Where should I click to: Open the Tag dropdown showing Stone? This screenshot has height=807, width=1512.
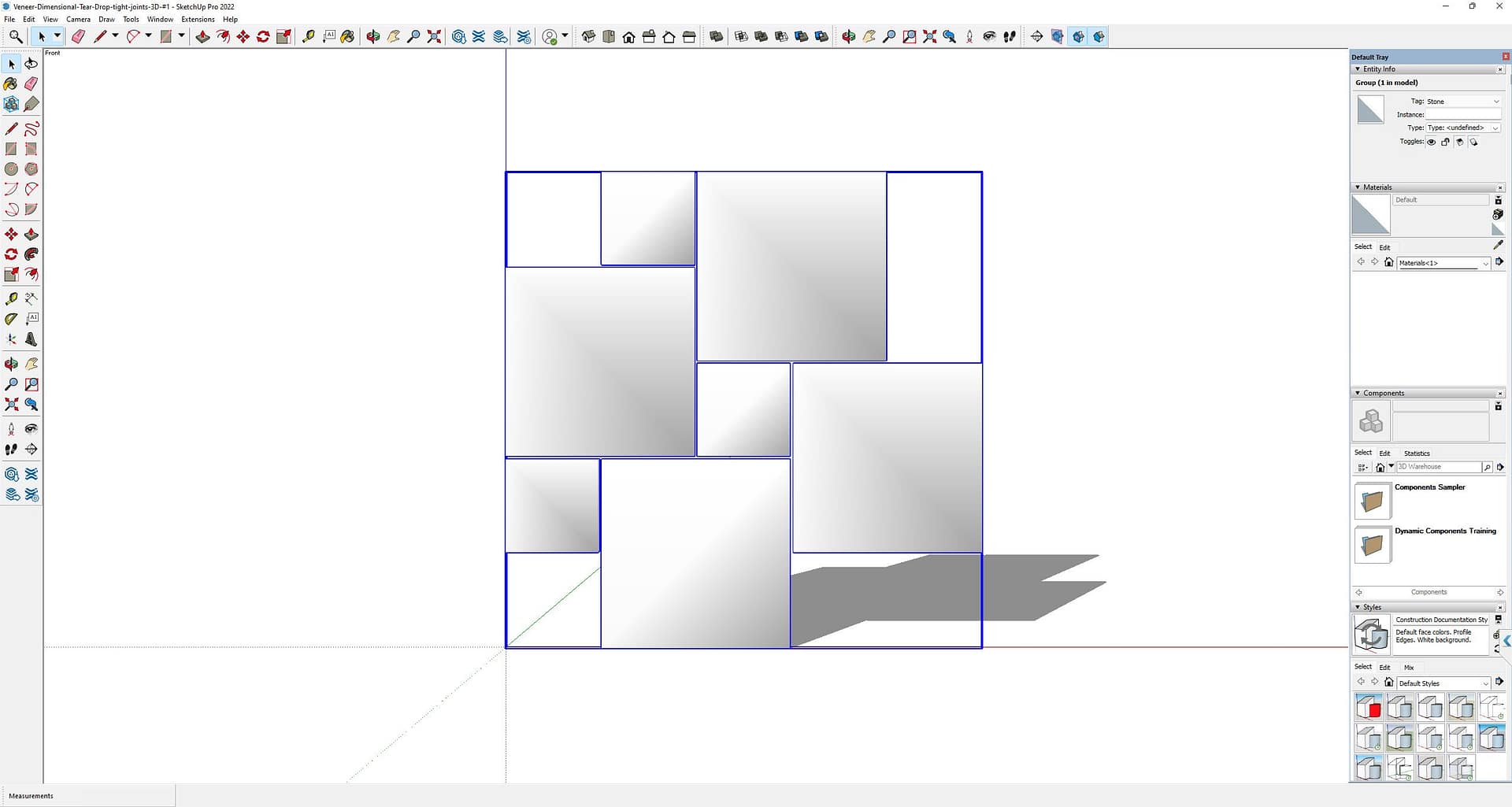tap(1496, 101)
